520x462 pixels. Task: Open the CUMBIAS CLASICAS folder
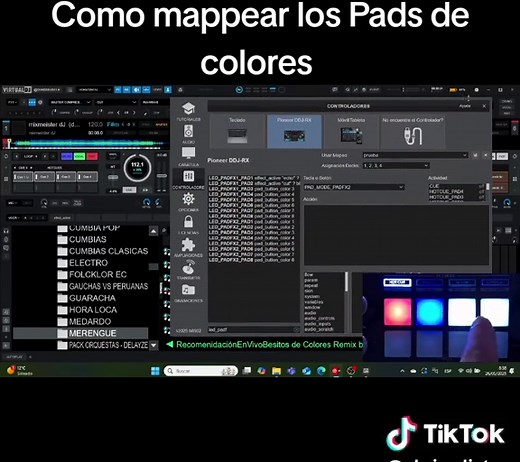point(103,251)
